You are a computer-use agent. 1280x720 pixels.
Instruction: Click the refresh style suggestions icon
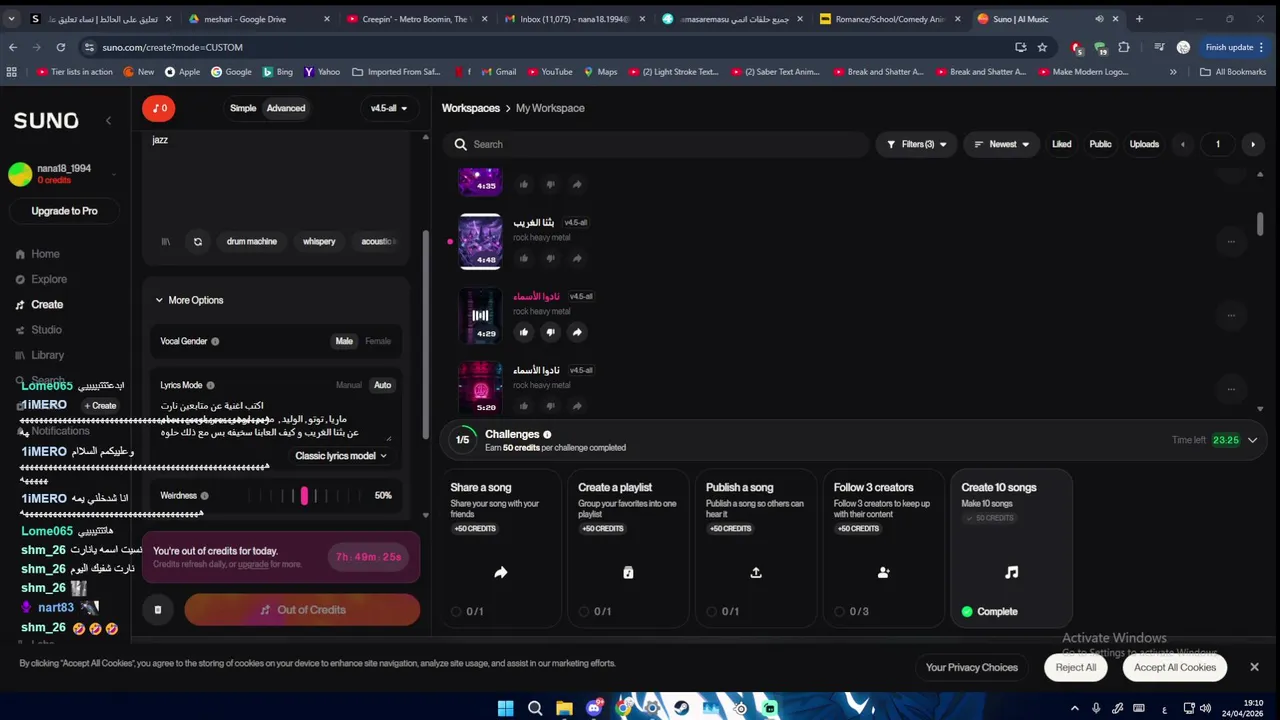(197, 241)
